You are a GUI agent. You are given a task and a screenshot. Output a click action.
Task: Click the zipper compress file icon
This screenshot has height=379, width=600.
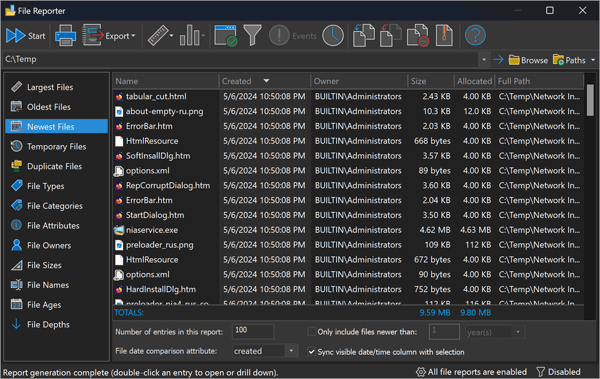click(444, 36)
